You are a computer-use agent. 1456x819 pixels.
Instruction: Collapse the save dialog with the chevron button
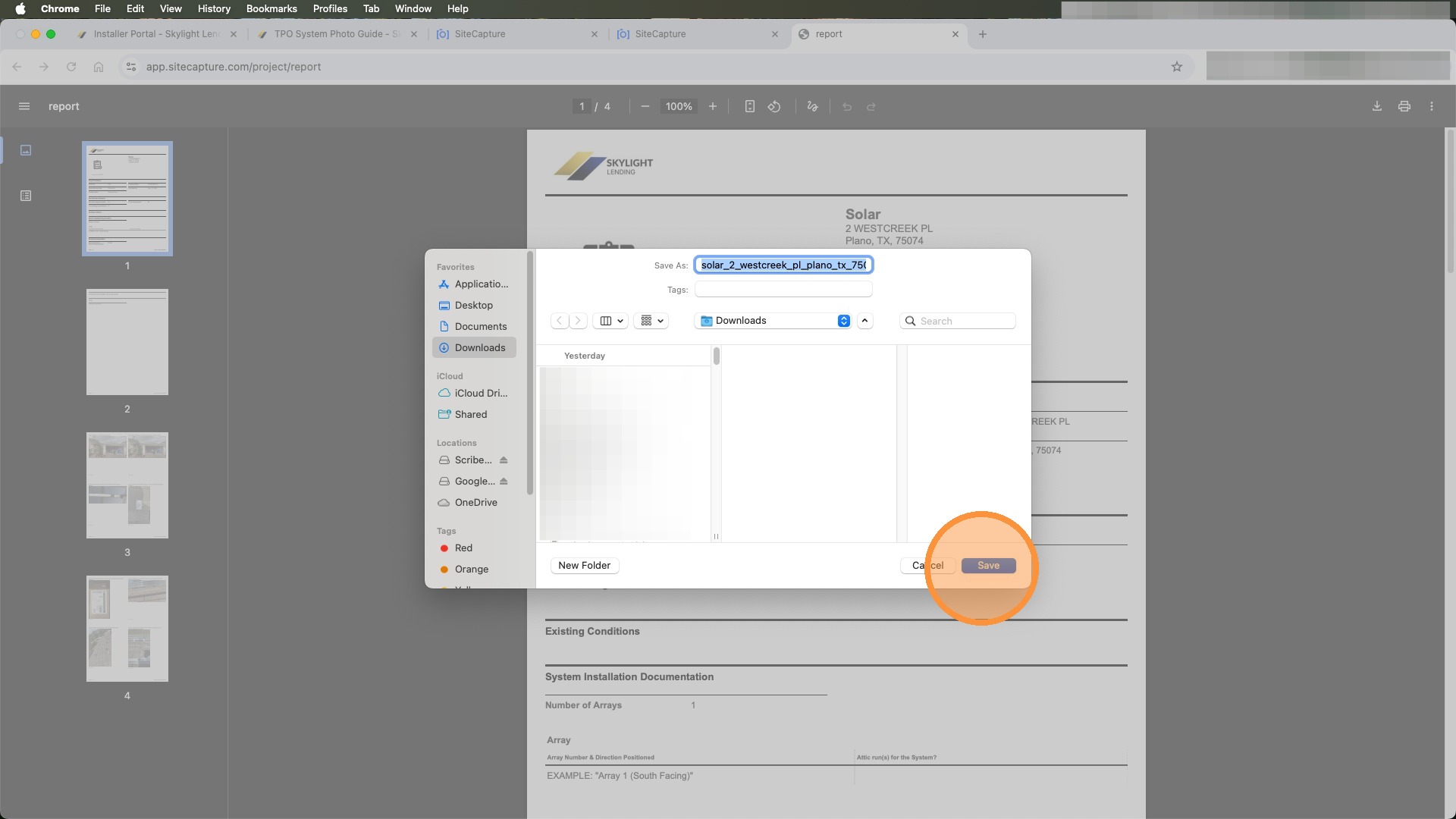[x=864, y=321]
